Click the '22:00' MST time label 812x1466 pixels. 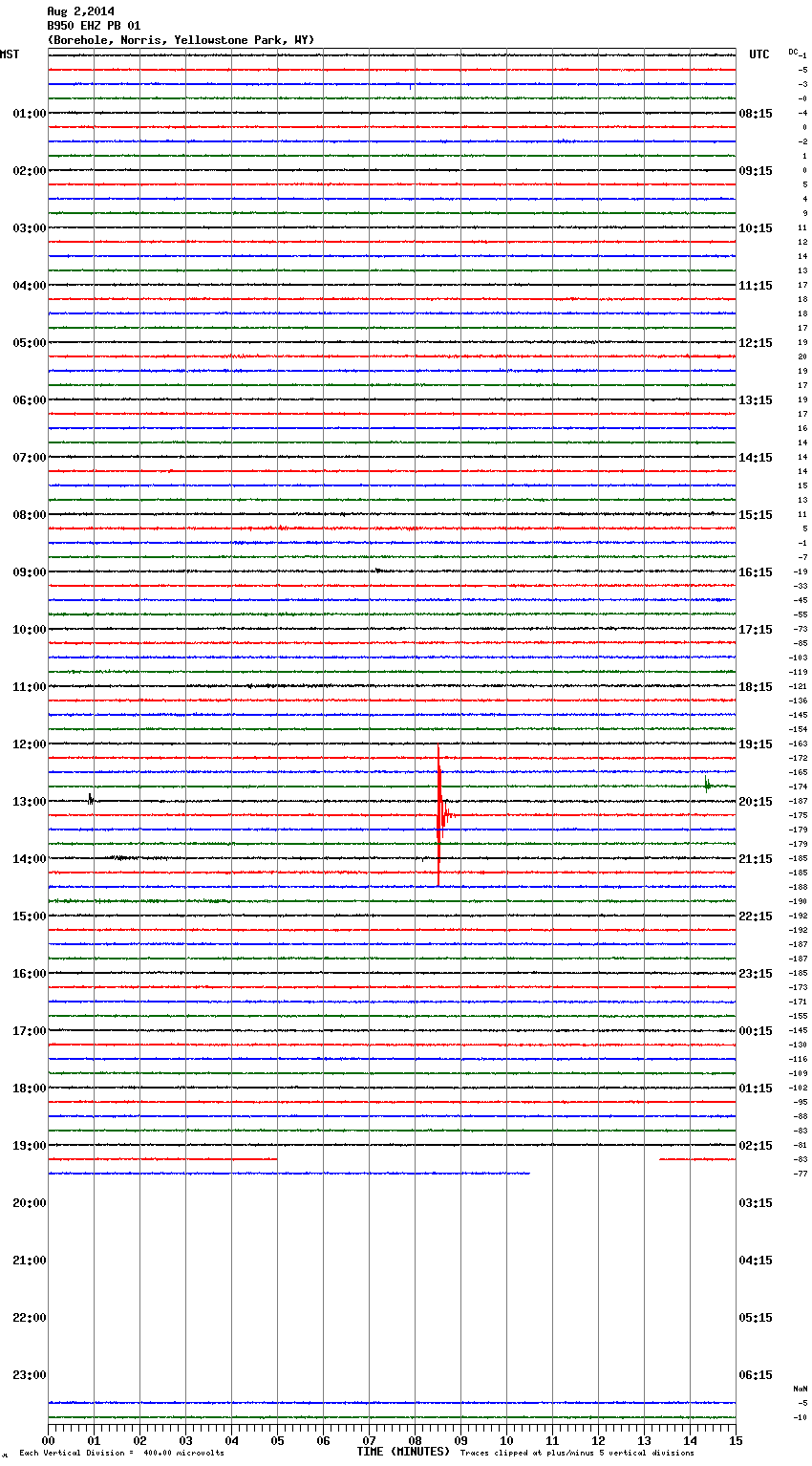click(x=30, y=1318)
